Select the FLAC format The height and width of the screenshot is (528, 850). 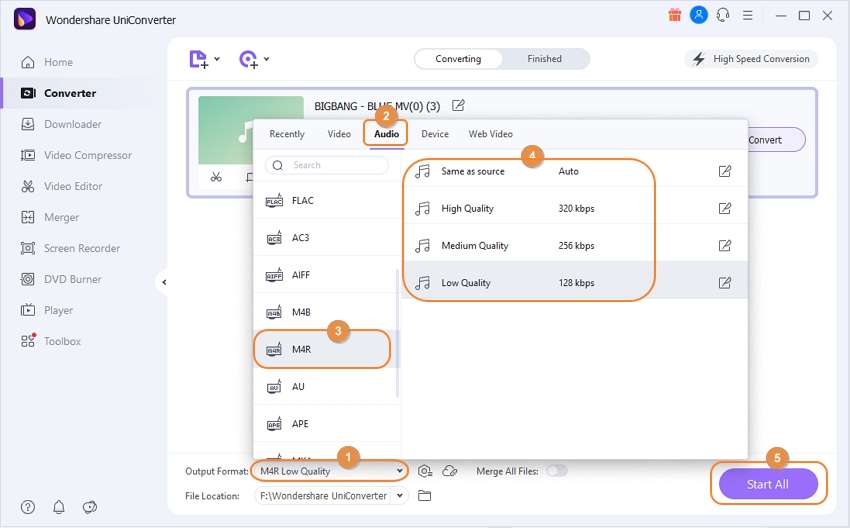(x=326, y=201)
